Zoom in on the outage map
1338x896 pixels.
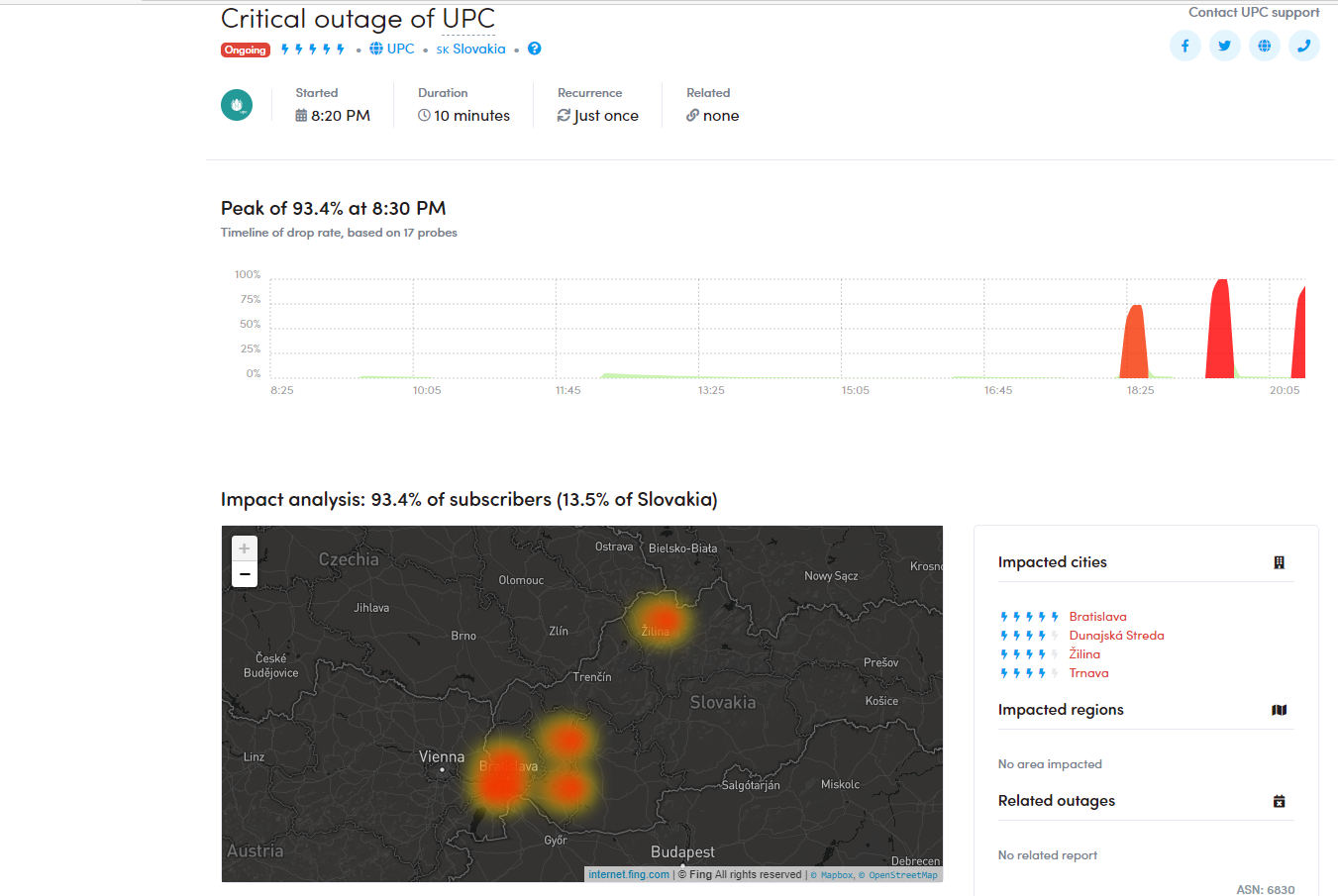click(x=245, y=548)
